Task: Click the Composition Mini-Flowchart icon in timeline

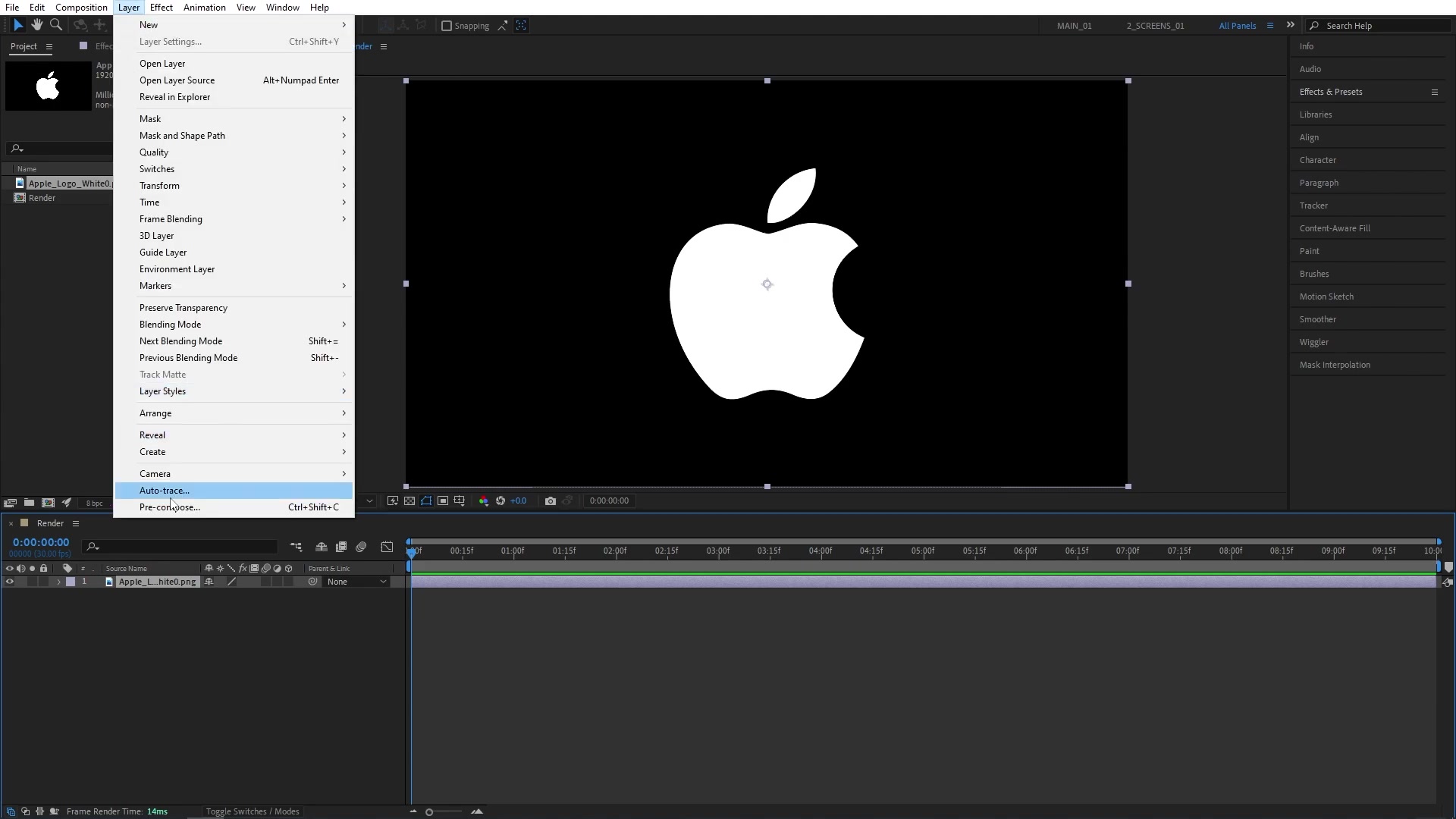Action: (x=296, y=547)
